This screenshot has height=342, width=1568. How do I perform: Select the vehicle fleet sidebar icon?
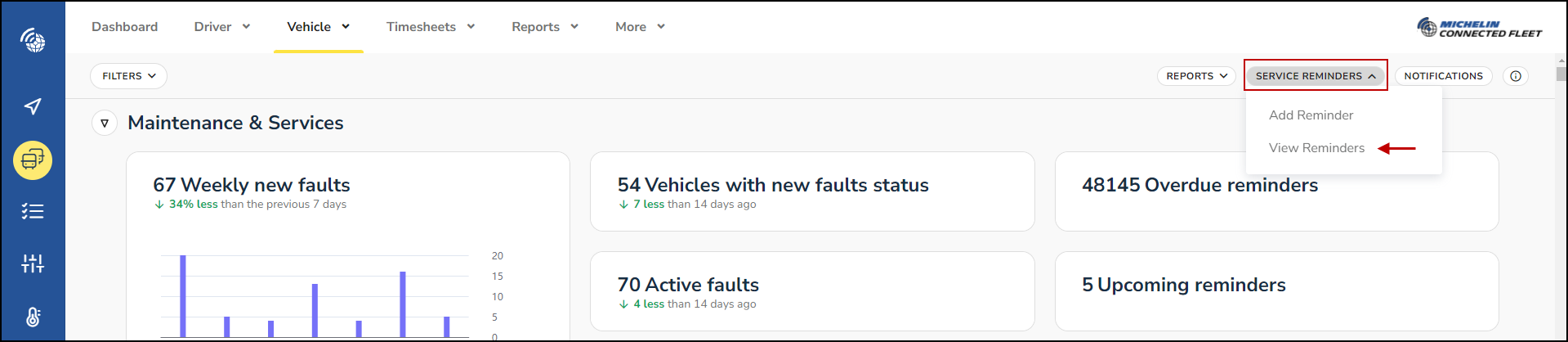(x=33, y=160)
